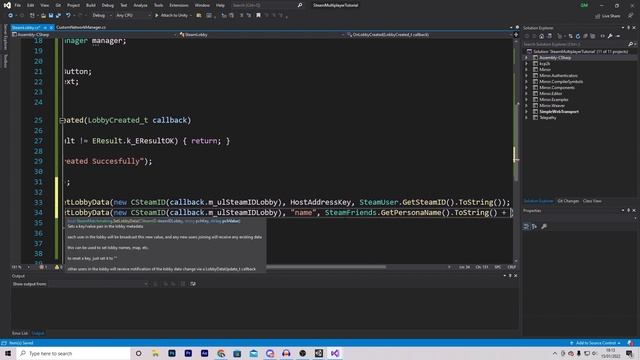The height and width of the screenshot is (360, 640).
Task: Open the SteamLobby class navigation dropdown
Action: coord(262,35)
